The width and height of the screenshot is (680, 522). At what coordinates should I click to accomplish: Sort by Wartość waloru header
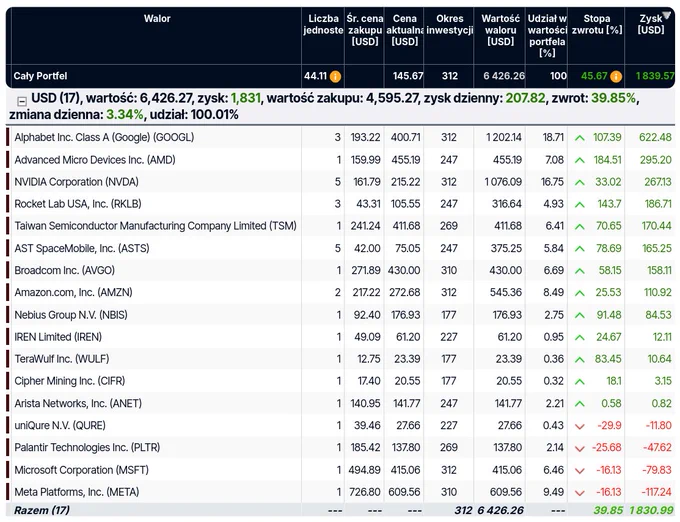(500, 30)
